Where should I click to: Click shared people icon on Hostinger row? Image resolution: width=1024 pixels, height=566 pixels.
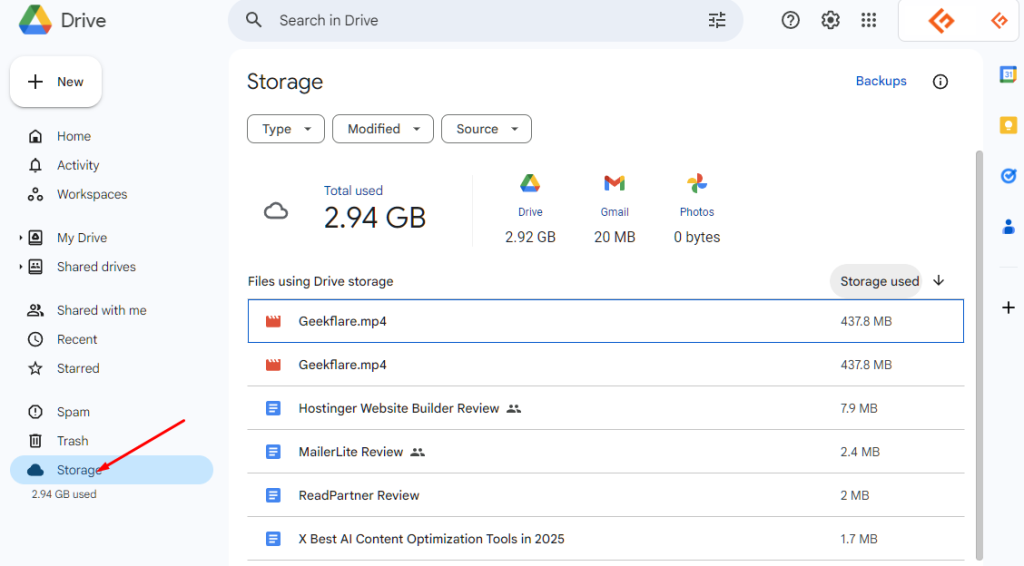click(x=514, y=409)
